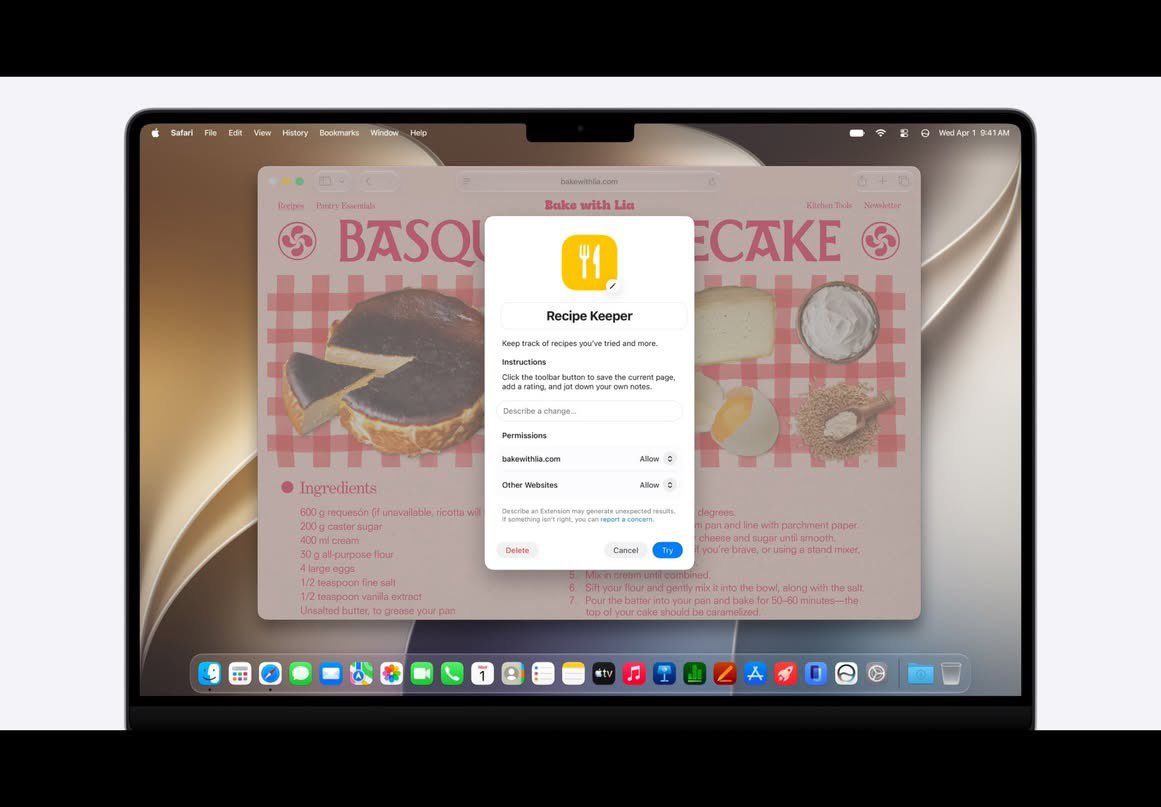
Task: Open the Phone app in the Dock
Action: pyautogui.click(x=452, y=673)
